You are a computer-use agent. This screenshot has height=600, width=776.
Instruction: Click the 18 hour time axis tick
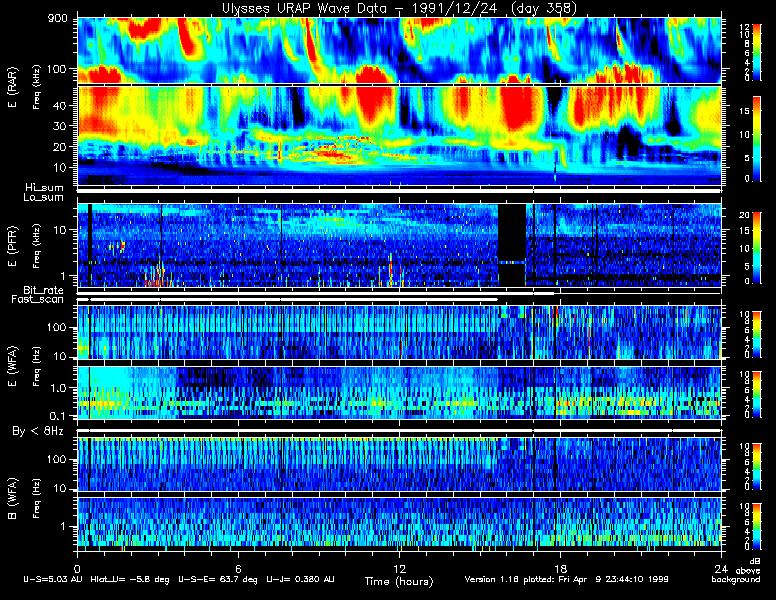(x=560, y=568)
